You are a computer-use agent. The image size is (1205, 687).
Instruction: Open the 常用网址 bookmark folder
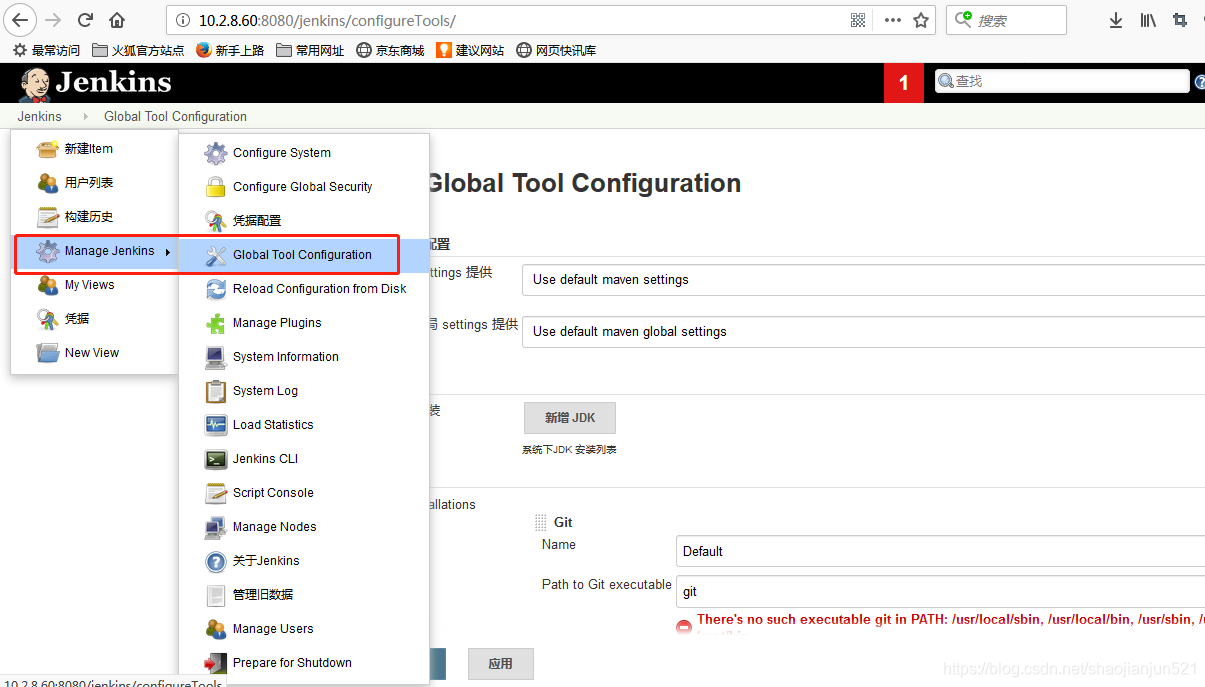[310, 50]
